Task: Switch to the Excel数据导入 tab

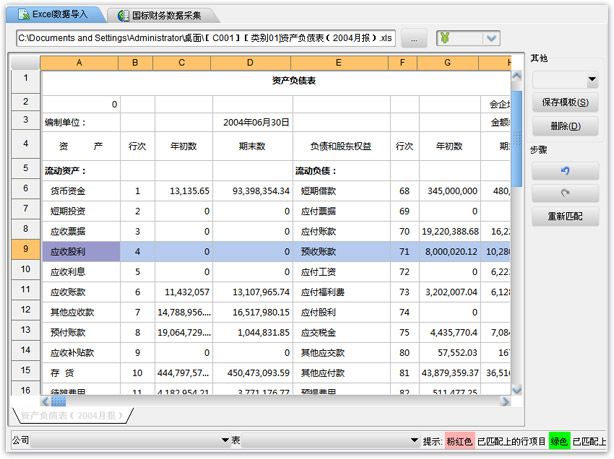Action: (55, 15)
